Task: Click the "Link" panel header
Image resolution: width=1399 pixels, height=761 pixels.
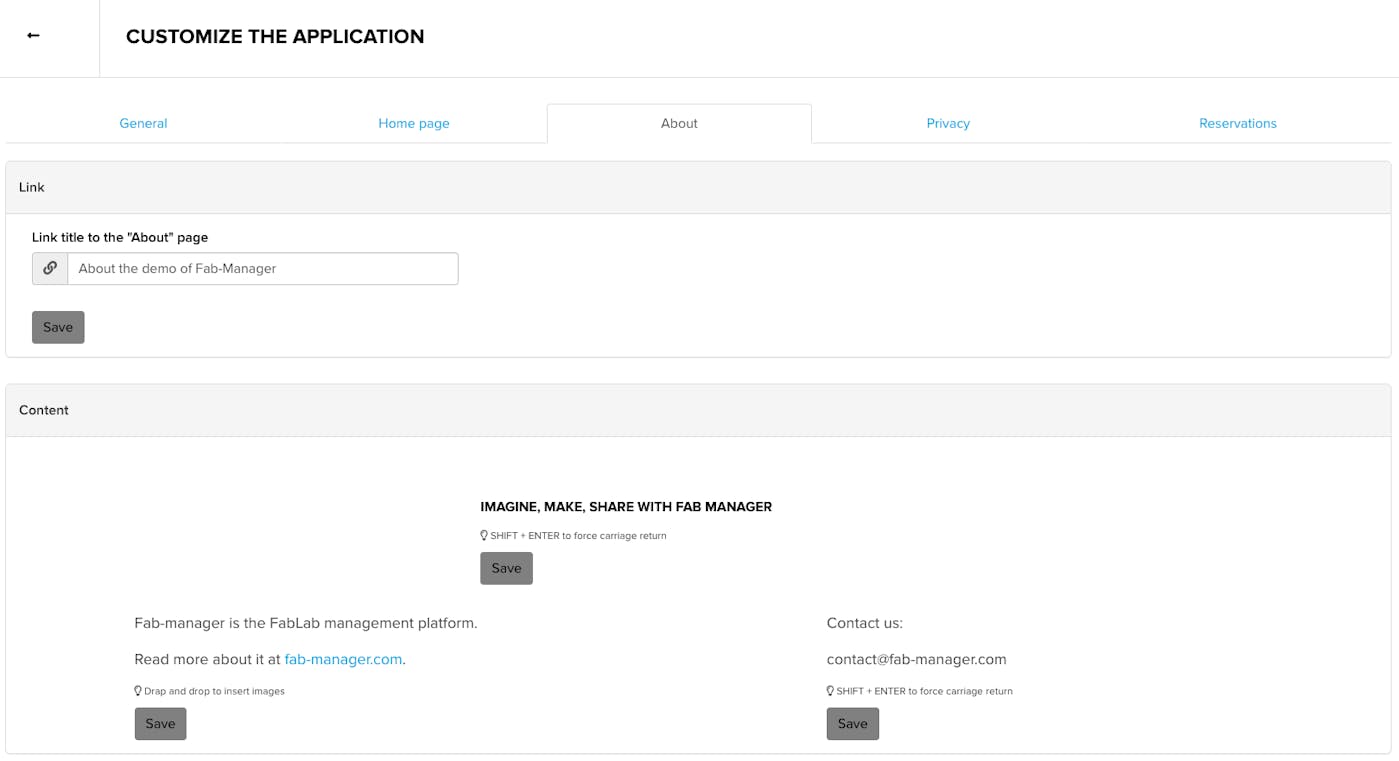Action: tap(698, 187)
